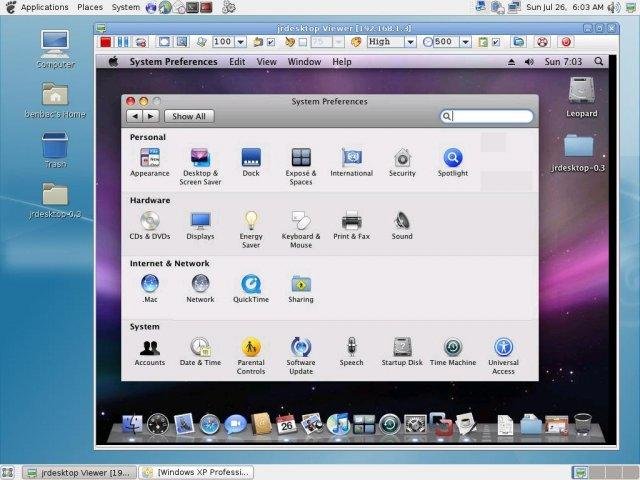Switch to Windows XP Professional taskbar entry
Screen dimensions: 640x480
pyautogui.click(x=196, y=472)
